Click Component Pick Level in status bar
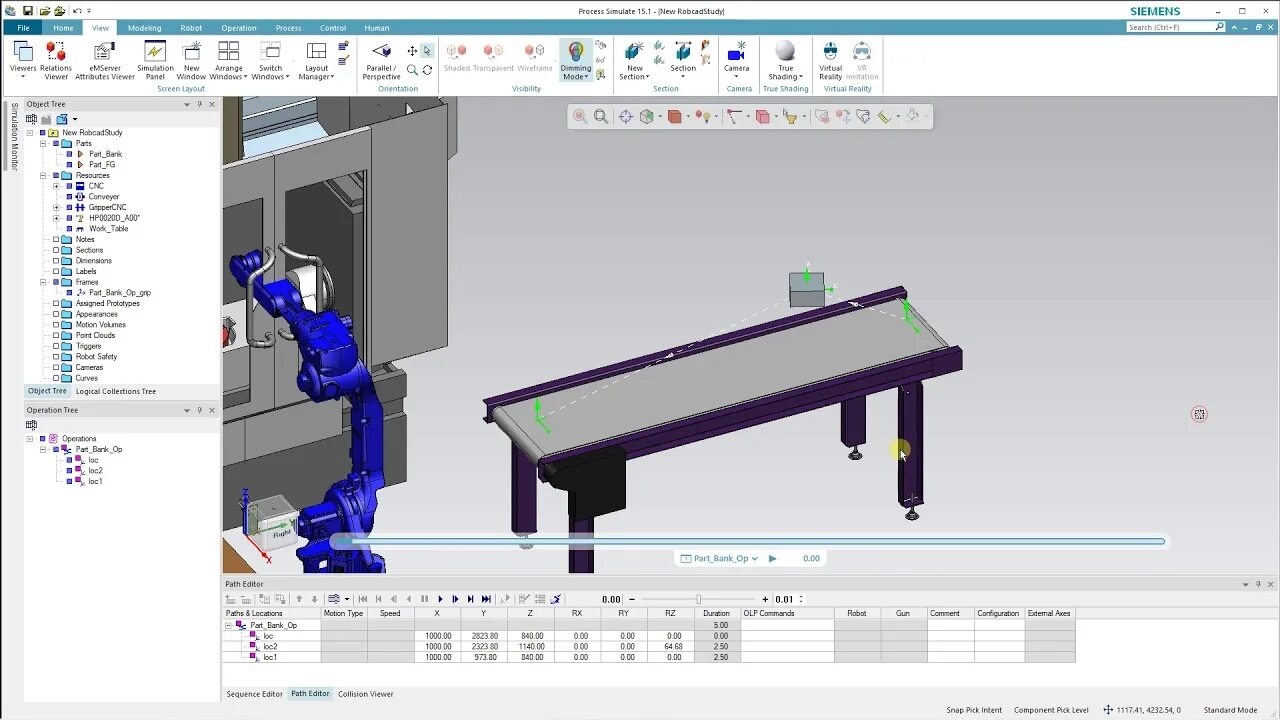This screenshot has width=1280, height=720. click(1051, 710)
